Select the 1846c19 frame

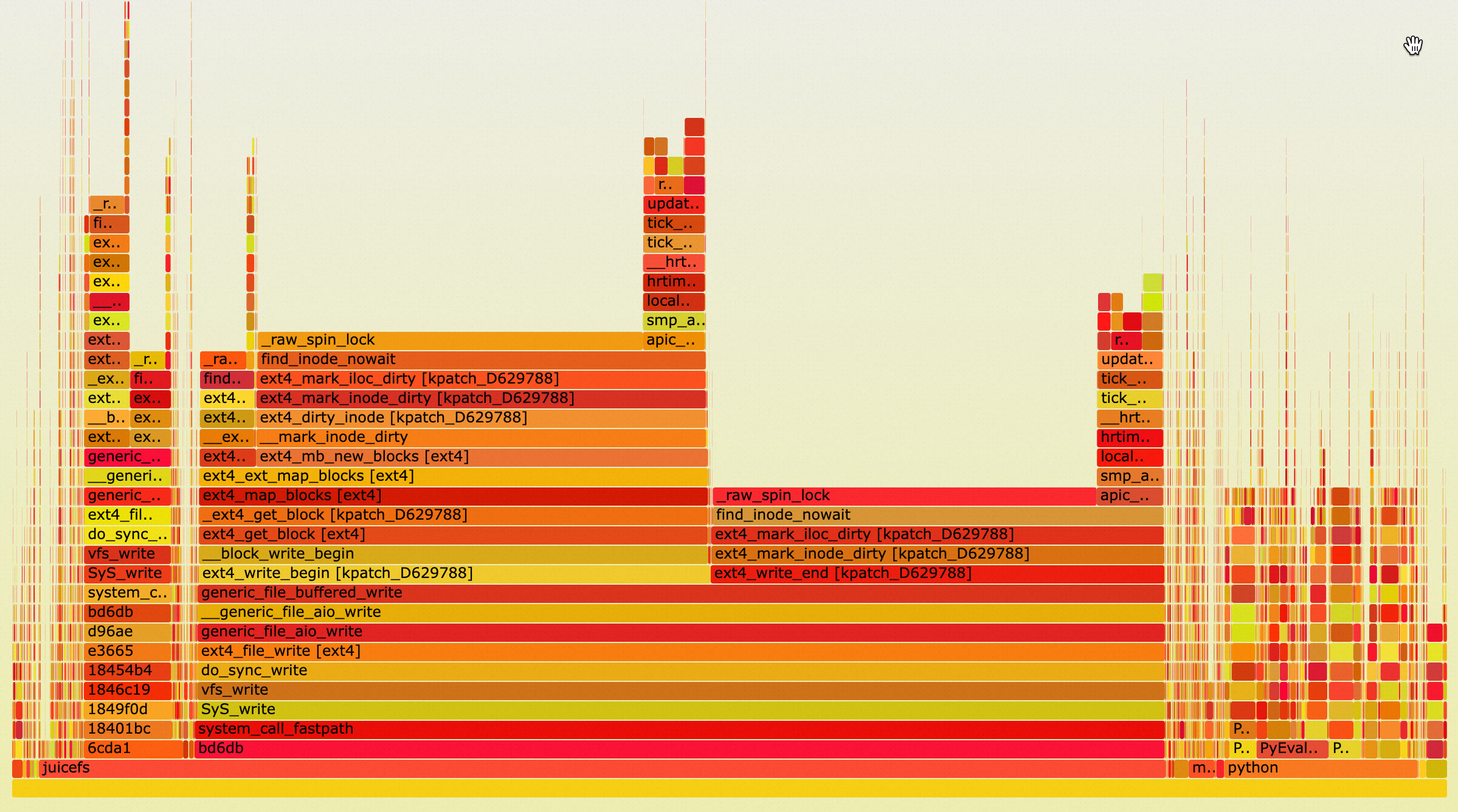point(128,690)
